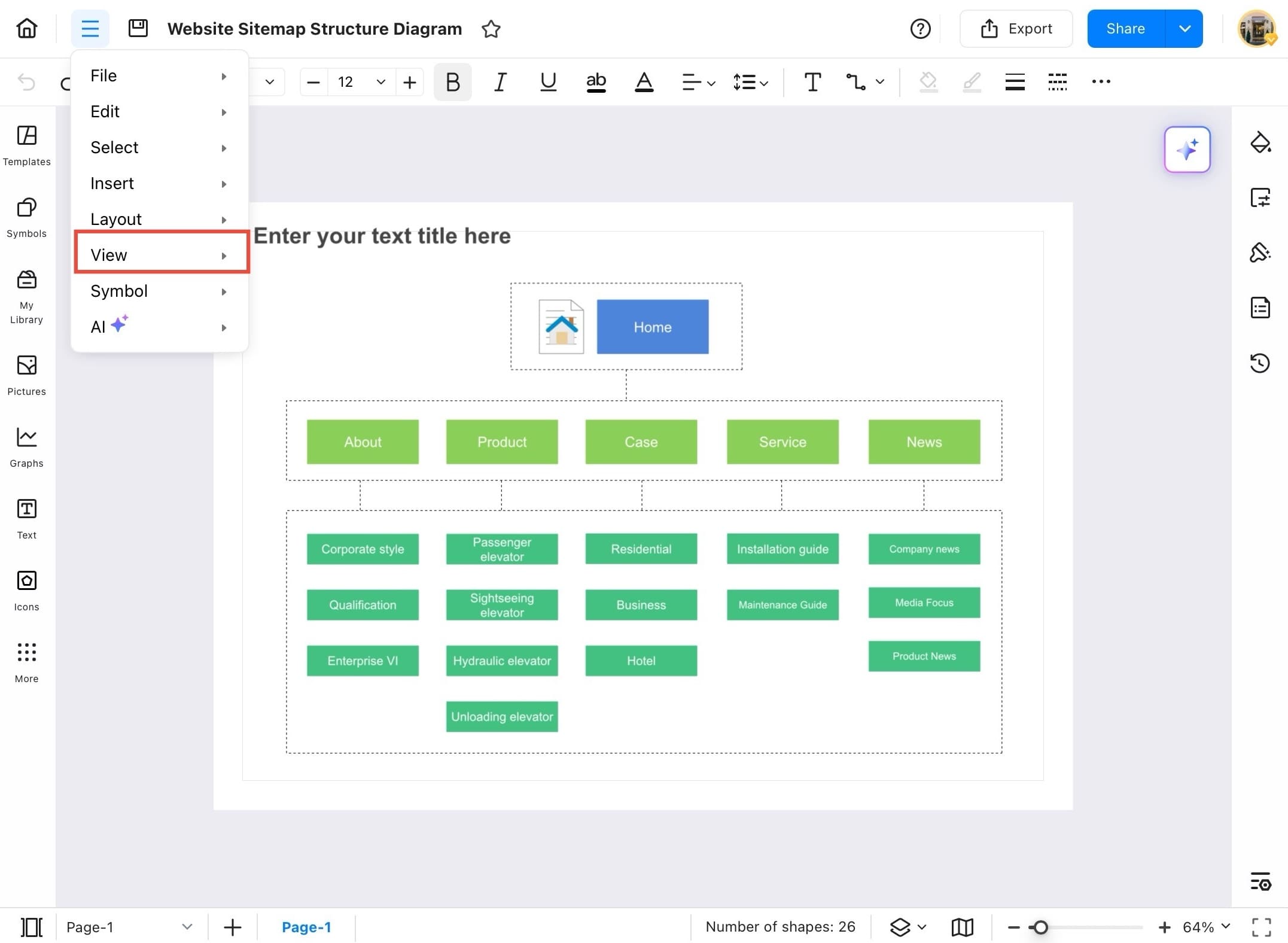
Task: Open the Page-1 page selector dropdown
Action: click(x=187, y=926)
